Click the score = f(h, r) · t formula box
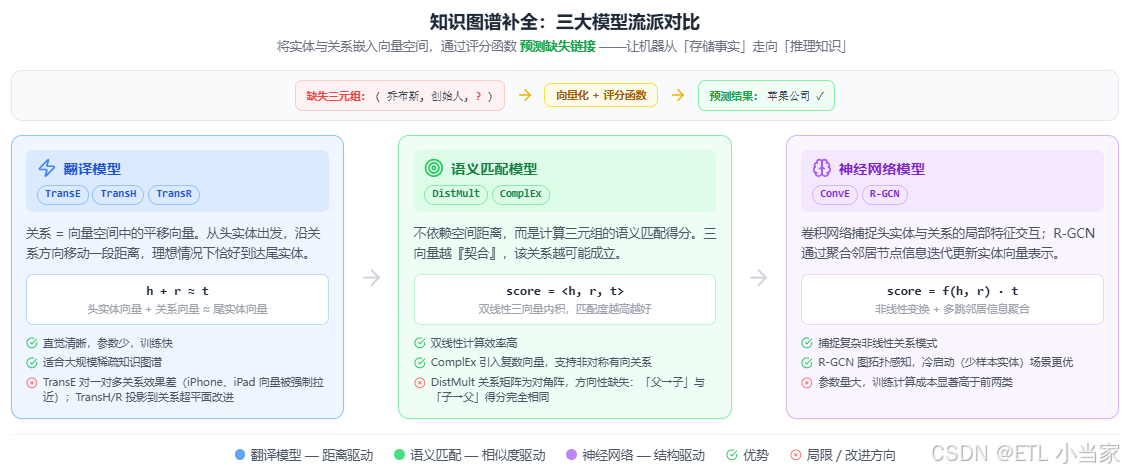Image resolution: width=1124 pixels, height=473 pixels. 952,300
